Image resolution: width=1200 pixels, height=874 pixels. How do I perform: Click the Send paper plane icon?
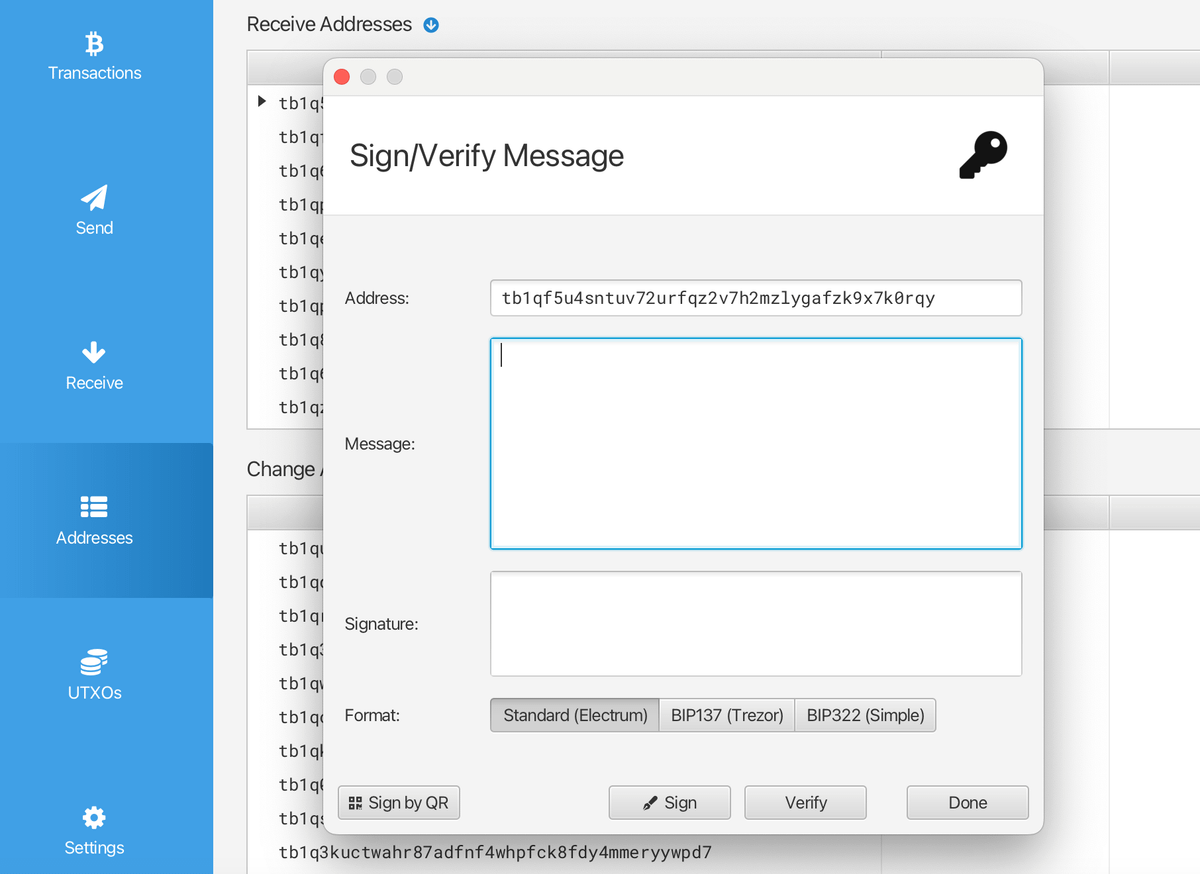94,198
